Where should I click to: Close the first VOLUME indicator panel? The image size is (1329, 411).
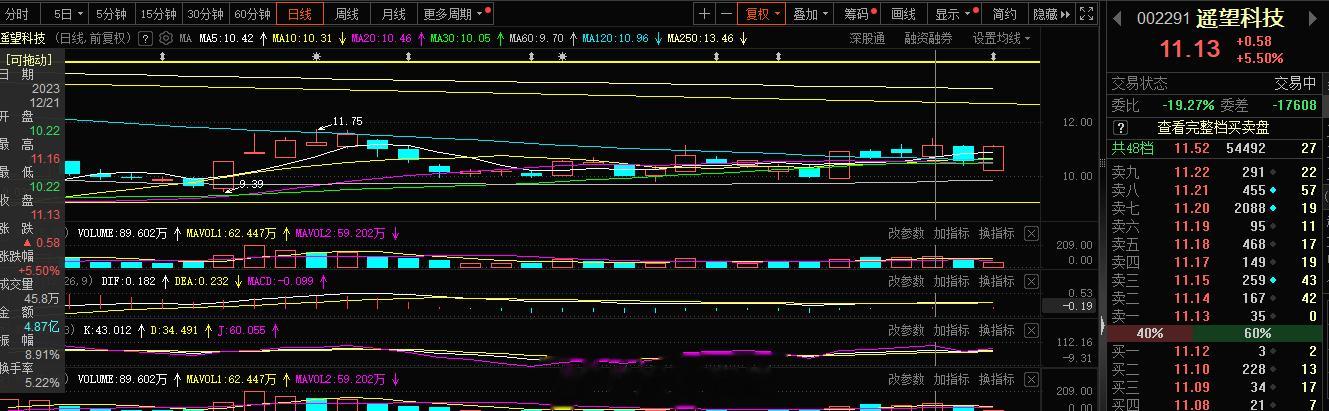click(1032, 233)
